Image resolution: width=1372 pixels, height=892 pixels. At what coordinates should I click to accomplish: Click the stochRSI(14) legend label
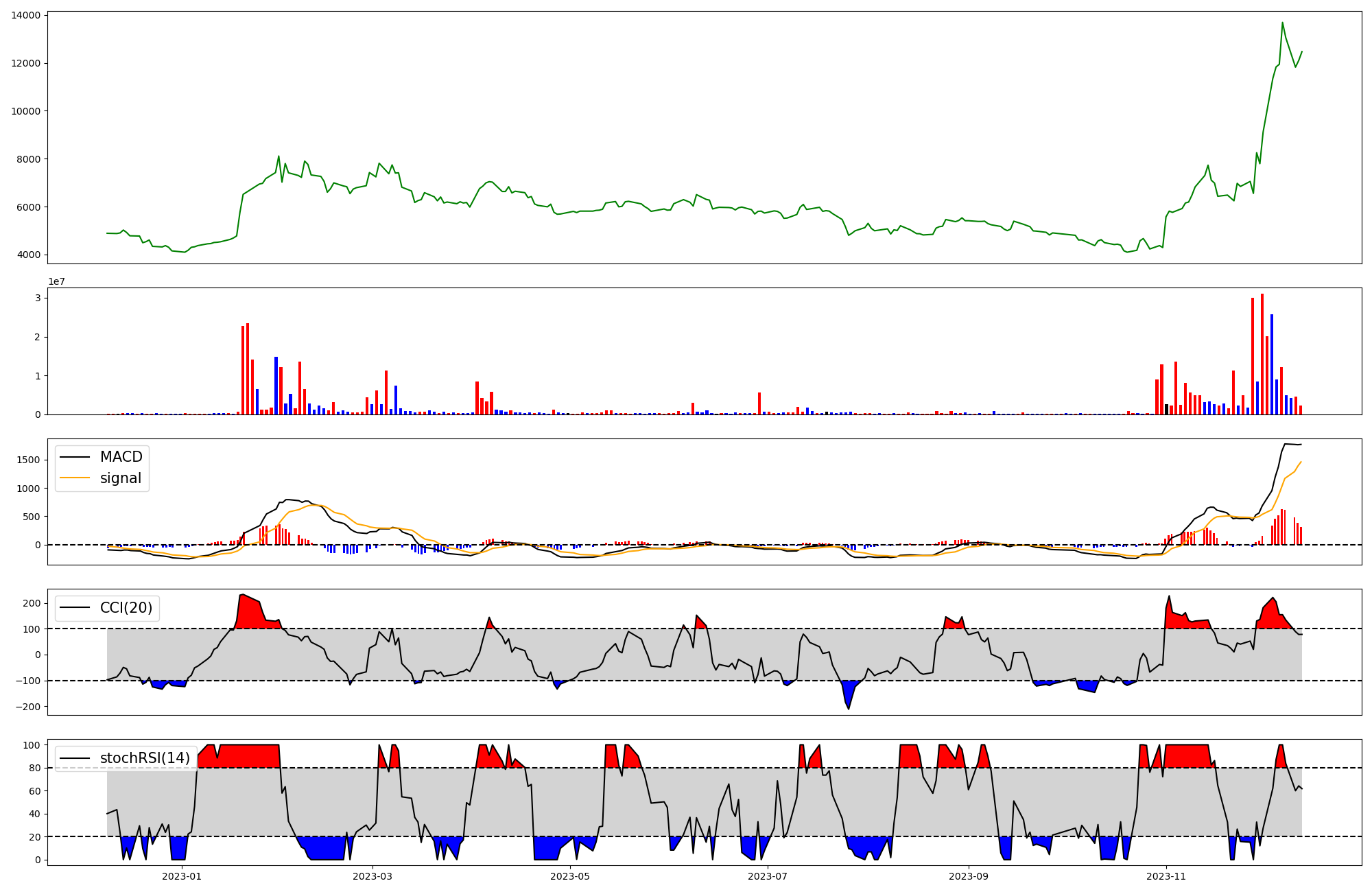[145, 758]
